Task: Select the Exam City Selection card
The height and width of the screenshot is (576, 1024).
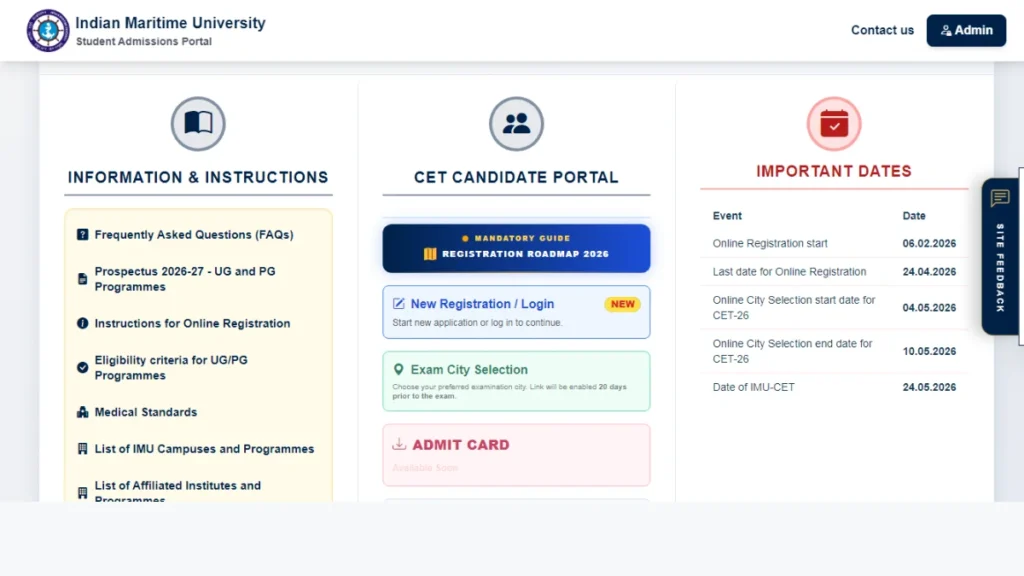Action: [x=516, y=381]
